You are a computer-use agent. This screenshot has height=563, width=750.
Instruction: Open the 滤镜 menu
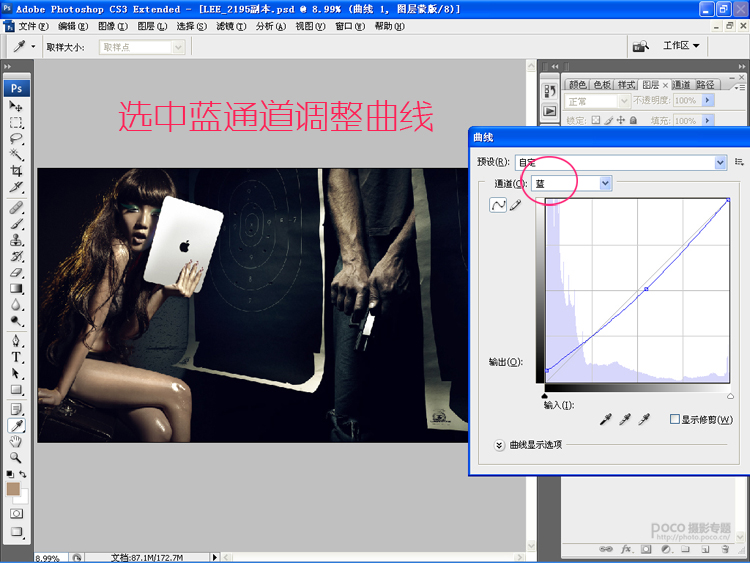coord(231,26)
